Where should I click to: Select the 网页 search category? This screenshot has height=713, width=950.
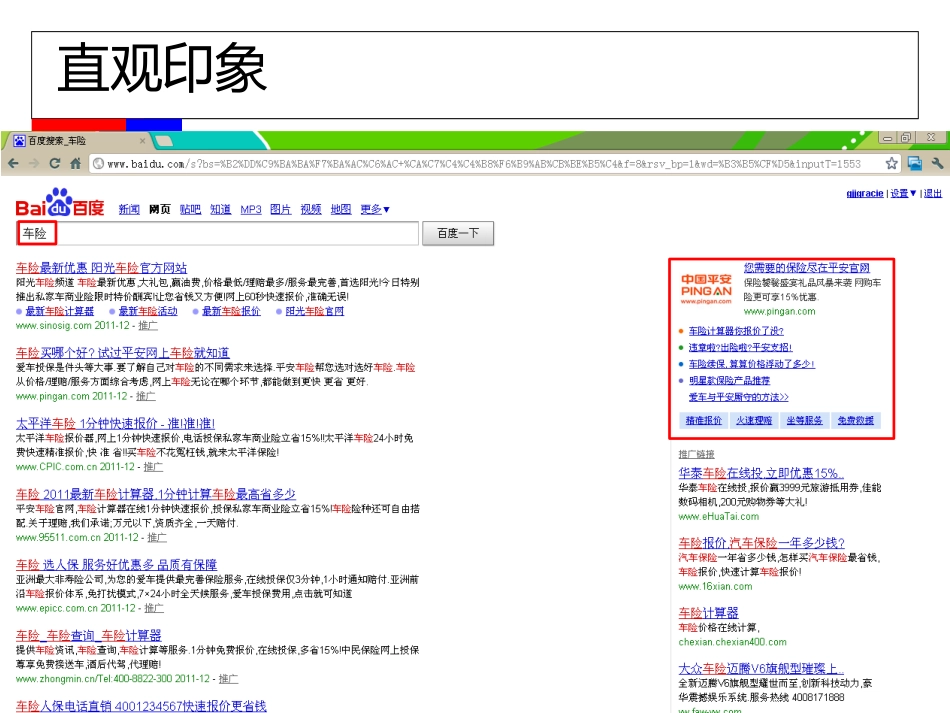point(160,210)
